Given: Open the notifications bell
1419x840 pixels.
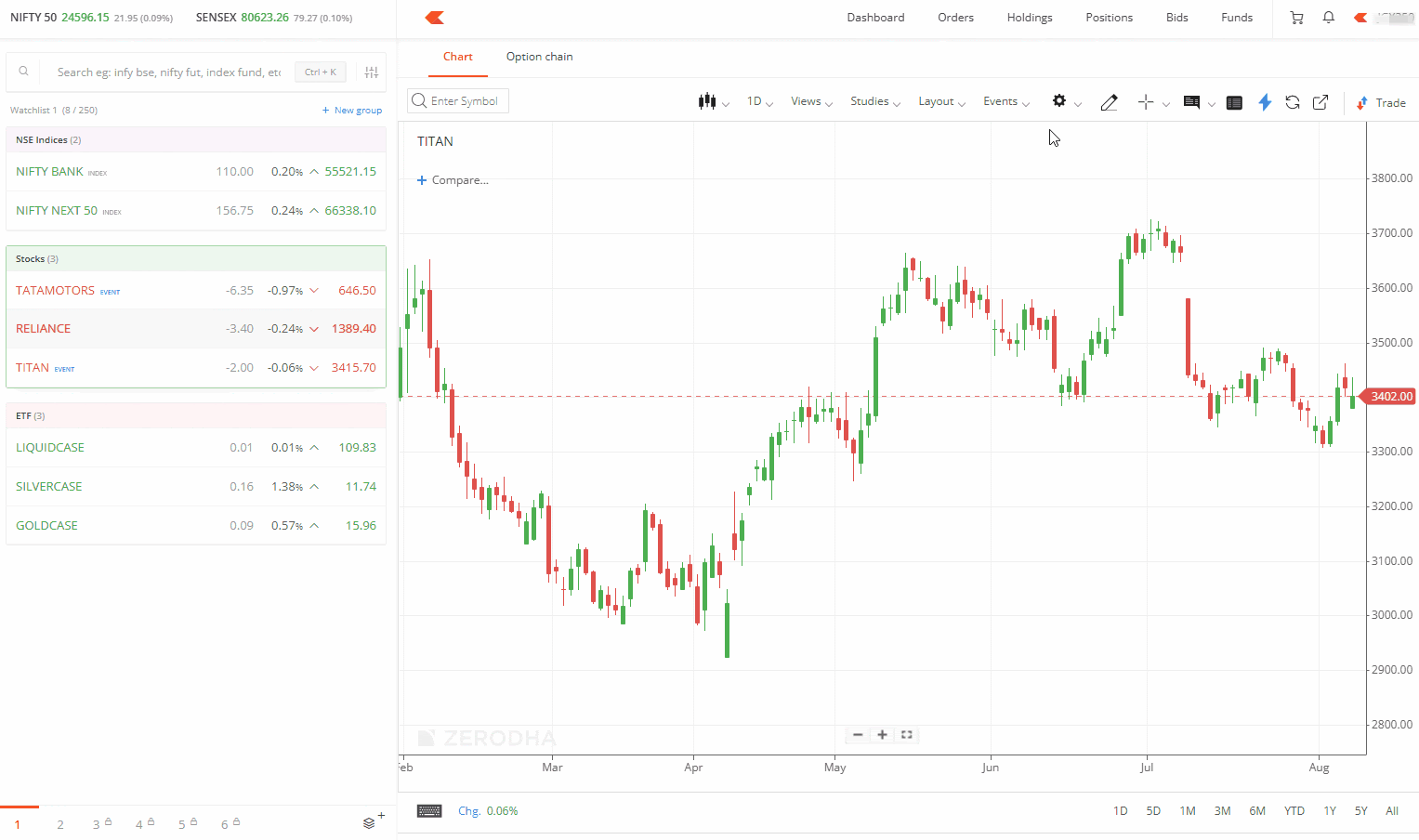Looking at the screenshot, I should 1328,18.
